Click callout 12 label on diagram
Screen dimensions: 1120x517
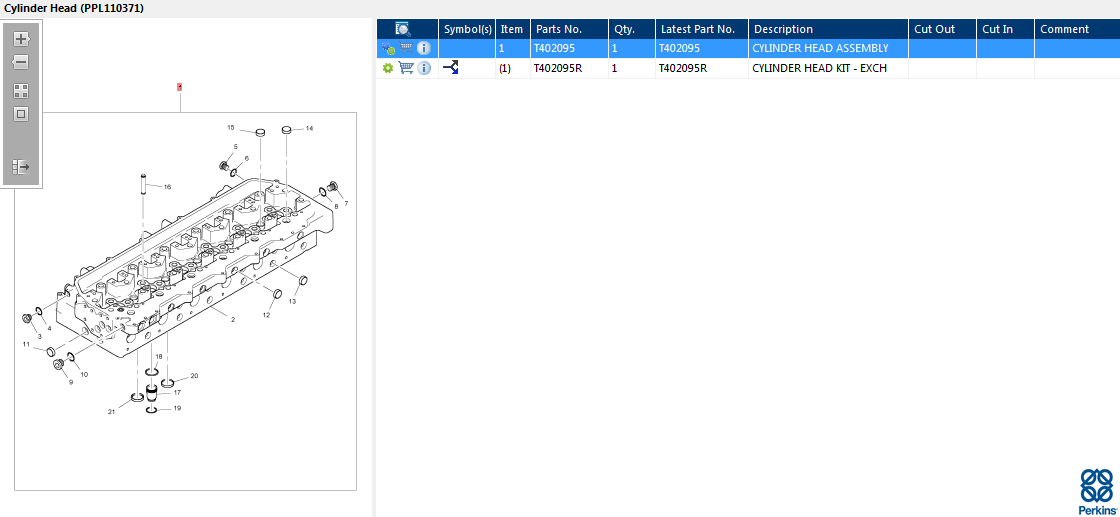click(x=266, y=315)
